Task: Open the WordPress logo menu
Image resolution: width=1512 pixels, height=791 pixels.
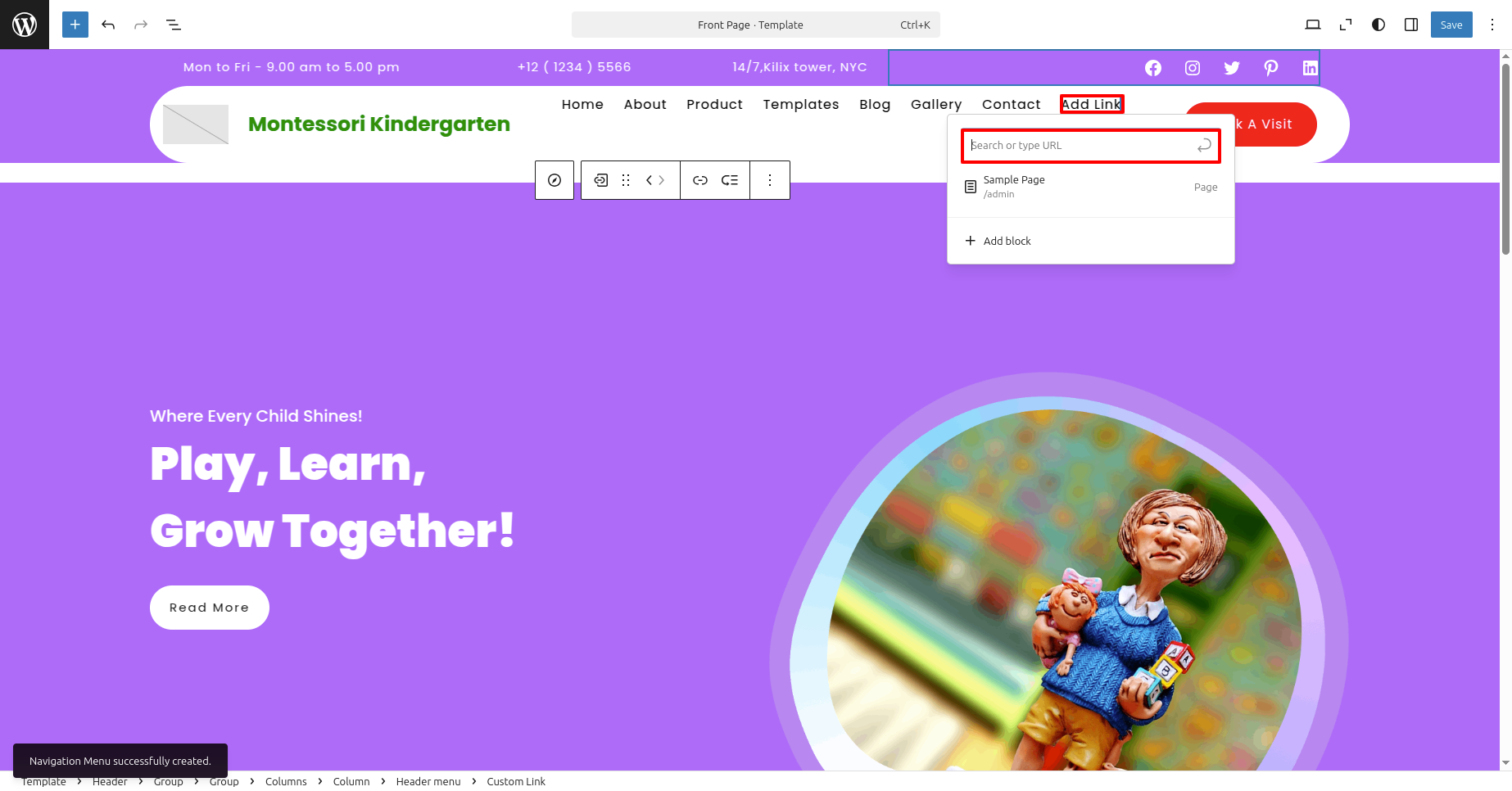Action: click(25, 25)
